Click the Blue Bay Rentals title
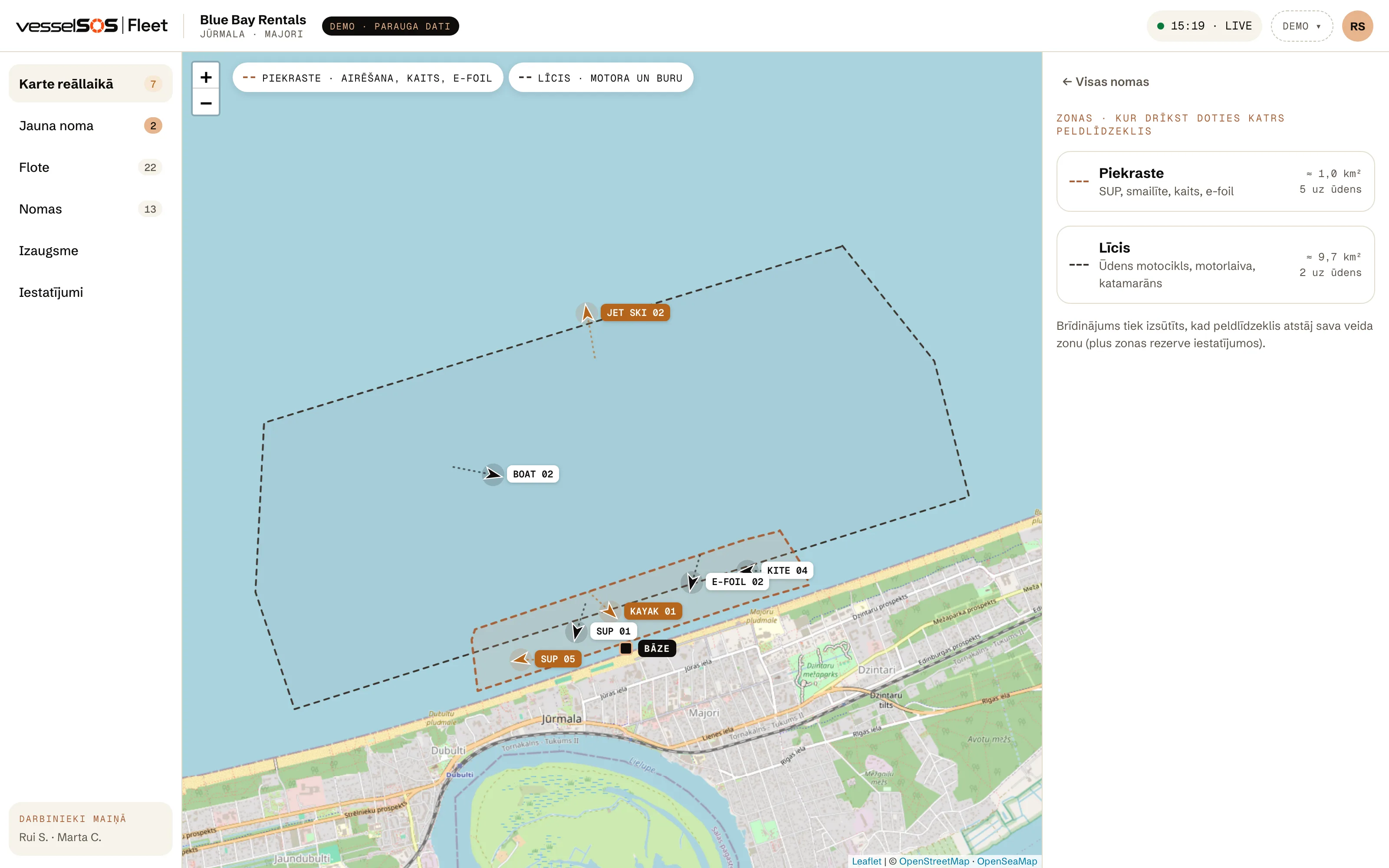 253,20
